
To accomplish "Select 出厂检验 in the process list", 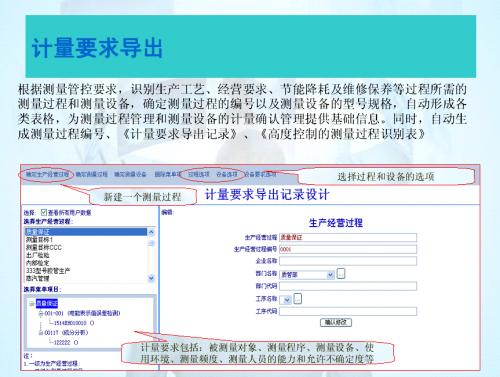I will coord(38,255).
